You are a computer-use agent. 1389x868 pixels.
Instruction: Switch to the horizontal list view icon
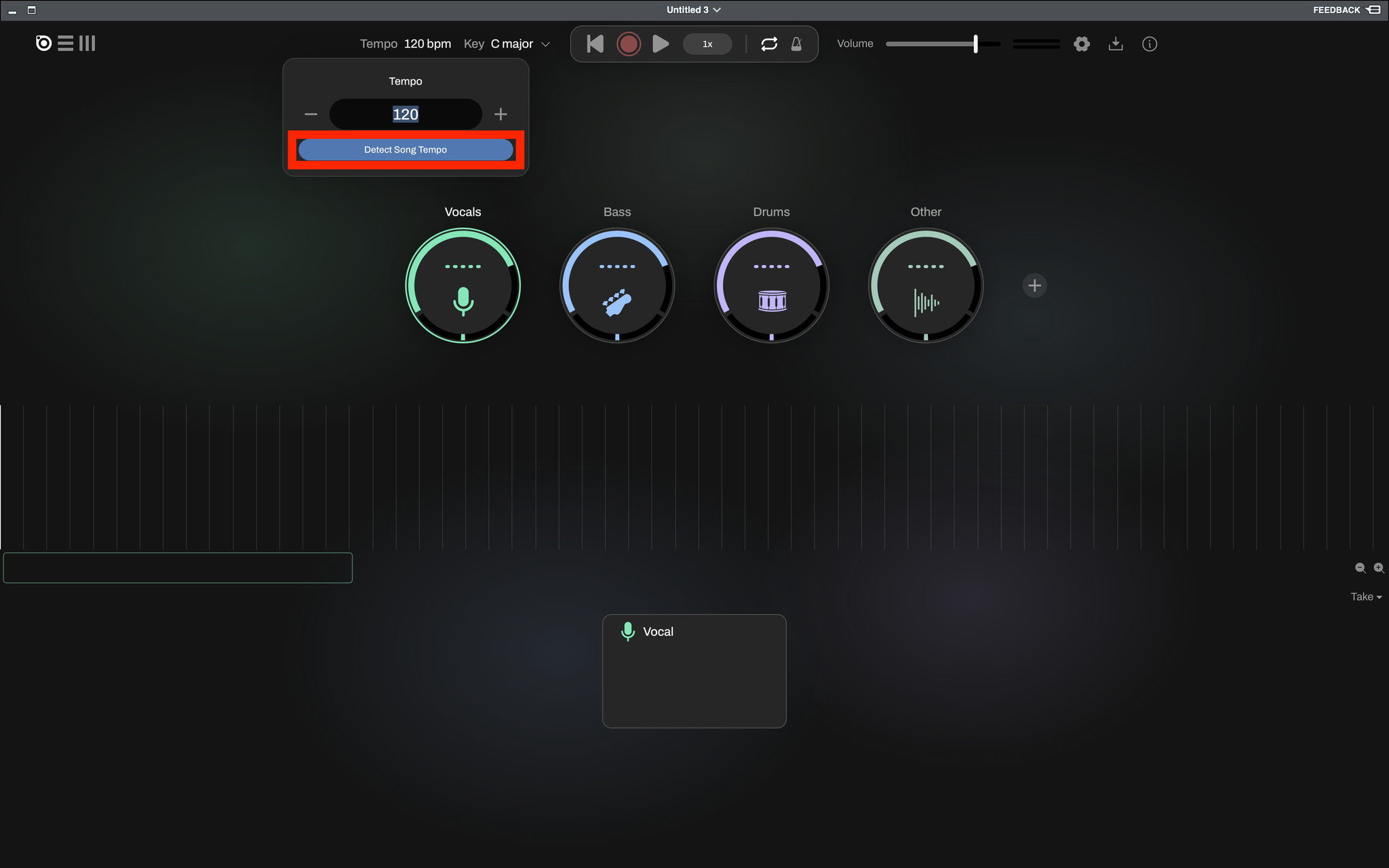(66, 43)
